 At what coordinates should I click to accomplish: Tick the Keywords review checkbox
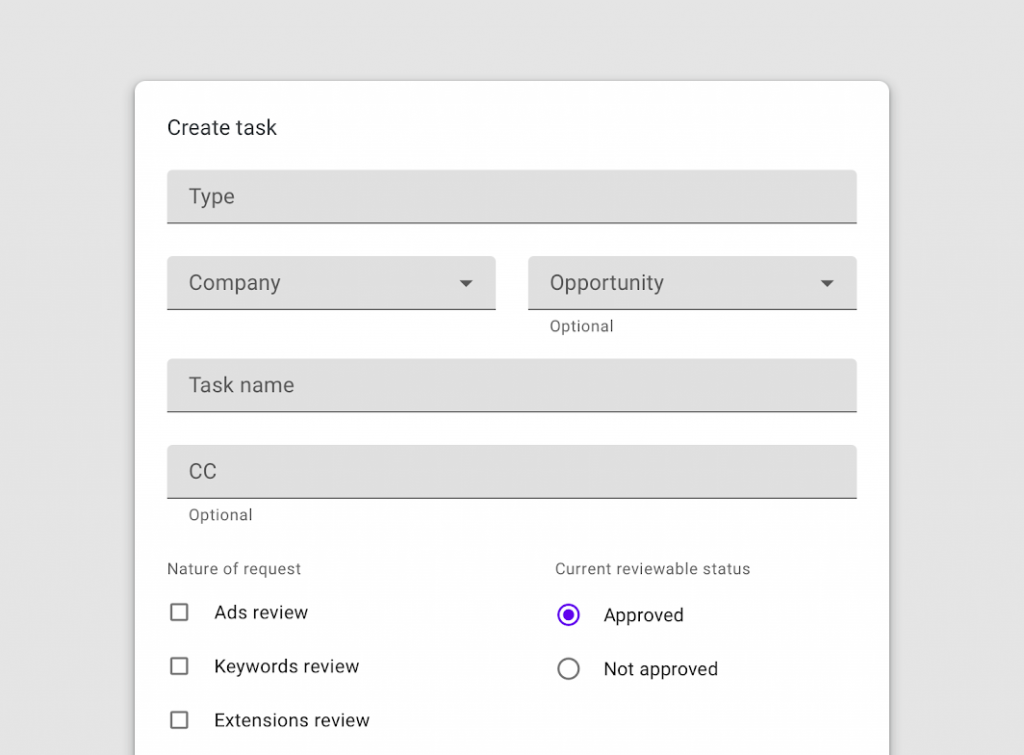179,666
